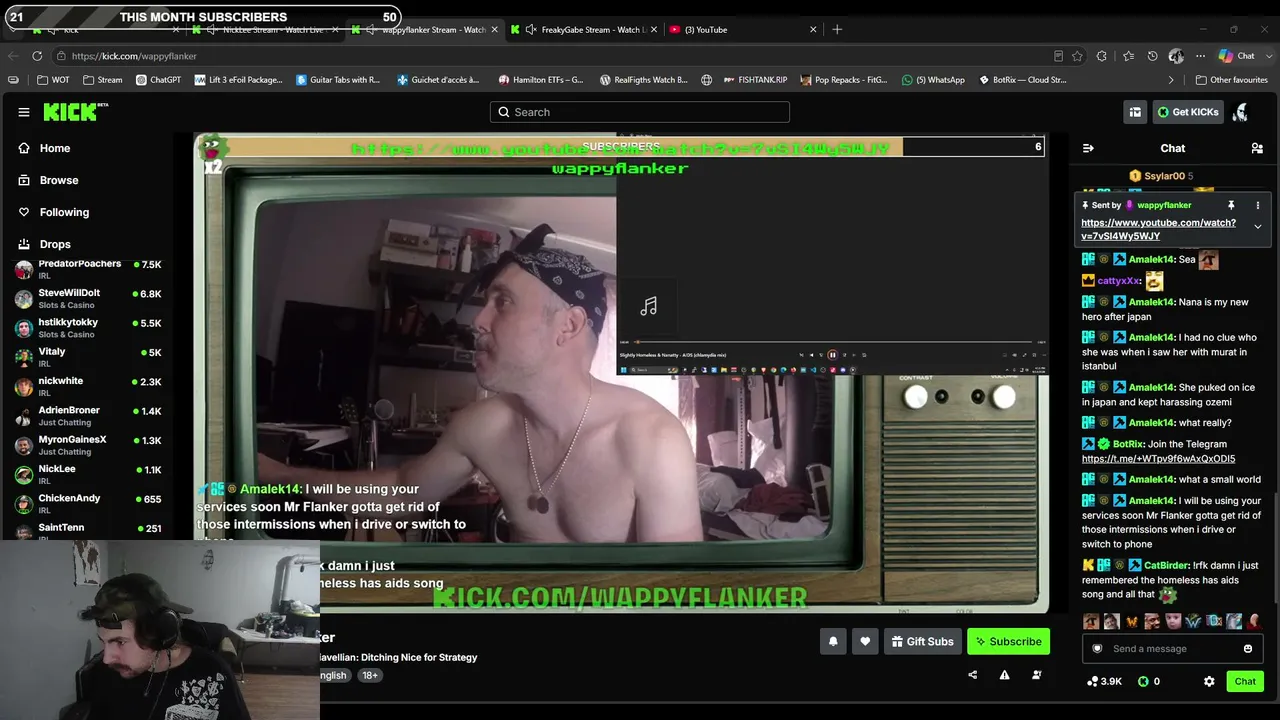1280x720 pixels.
Task: Reload the page
Action: 37,56
